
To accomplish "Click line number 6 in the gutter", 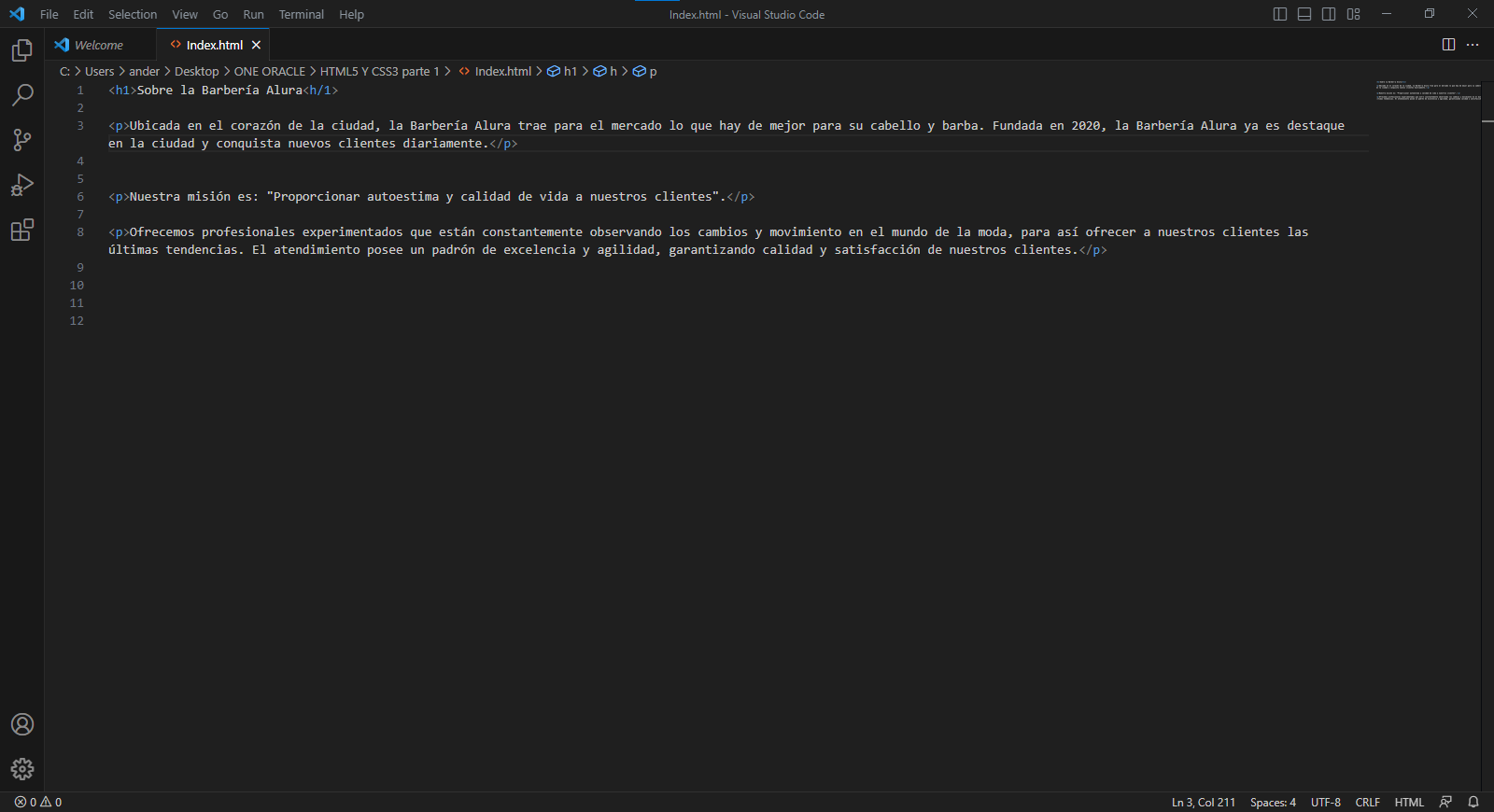I will [x=80, y=197].
